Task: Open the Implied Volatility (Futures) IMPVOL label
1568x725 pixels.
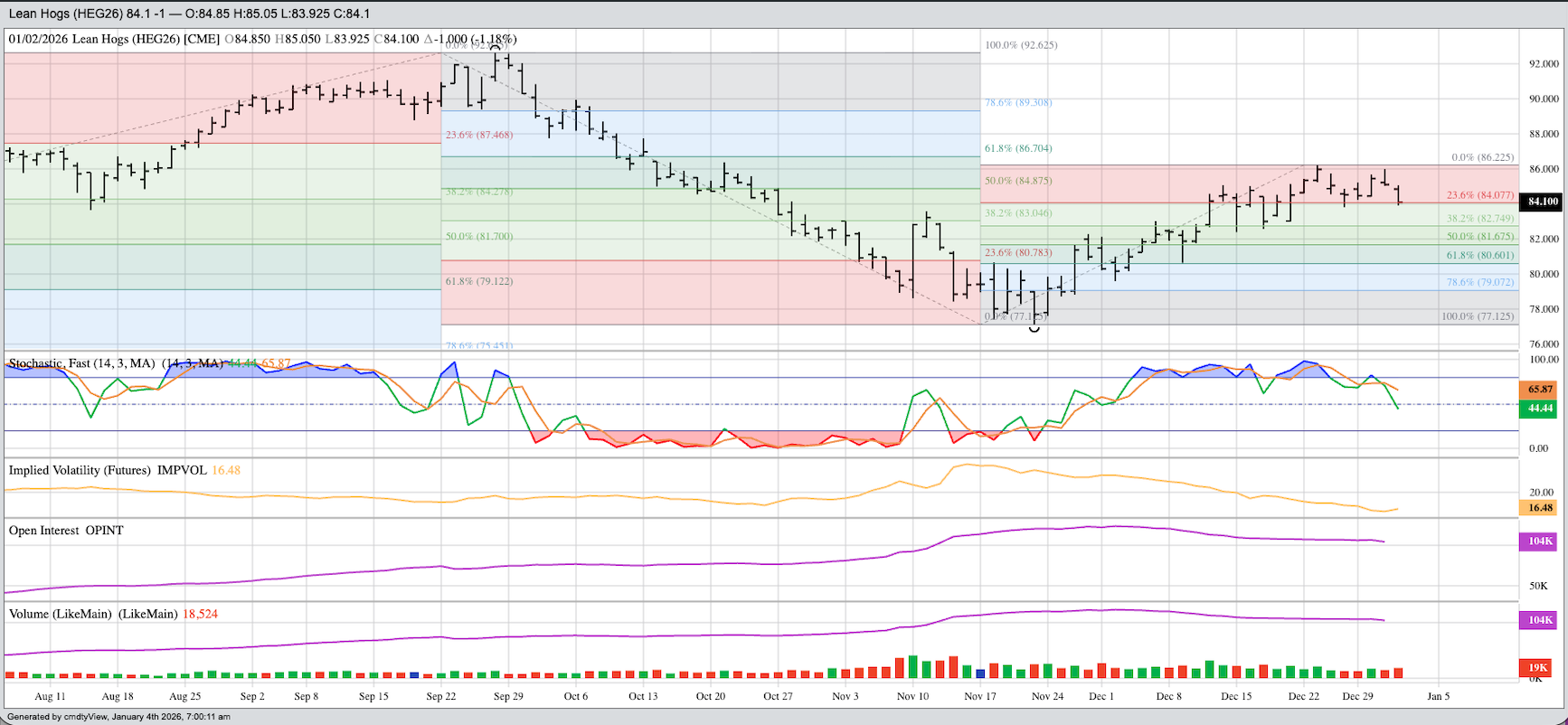Action: [x=107, y=470]
